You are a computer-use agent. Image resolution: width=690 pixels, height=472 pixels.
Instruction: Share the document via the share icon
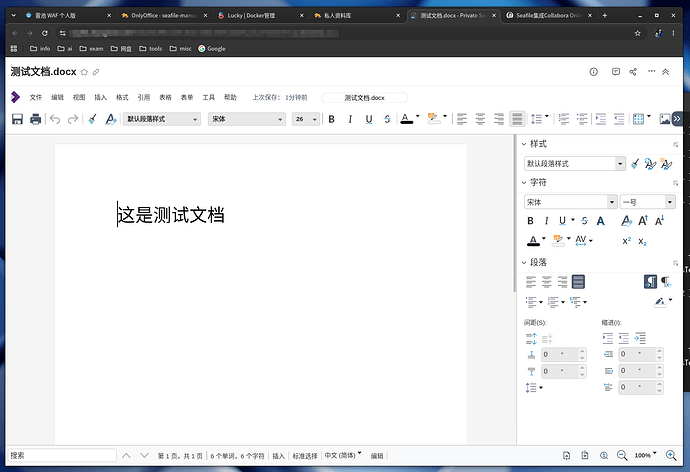coord(633,72)
